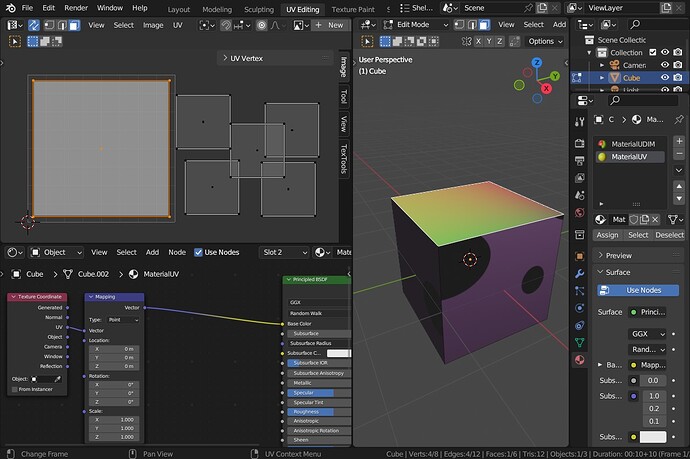
Task: Select face select mode in 3D viewport
Action: [484, 25]
